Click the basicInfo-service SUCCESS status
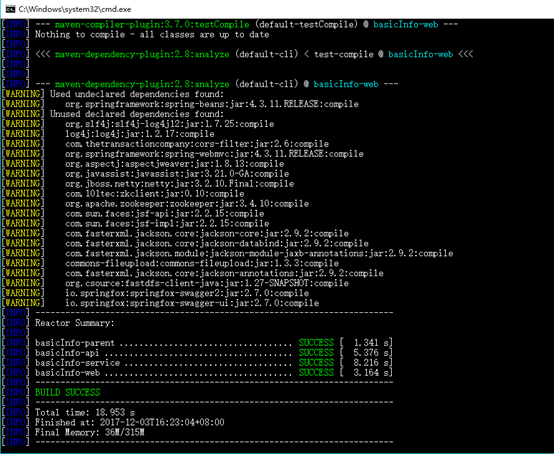Screen dimensions: 554x454 (316, 362)
